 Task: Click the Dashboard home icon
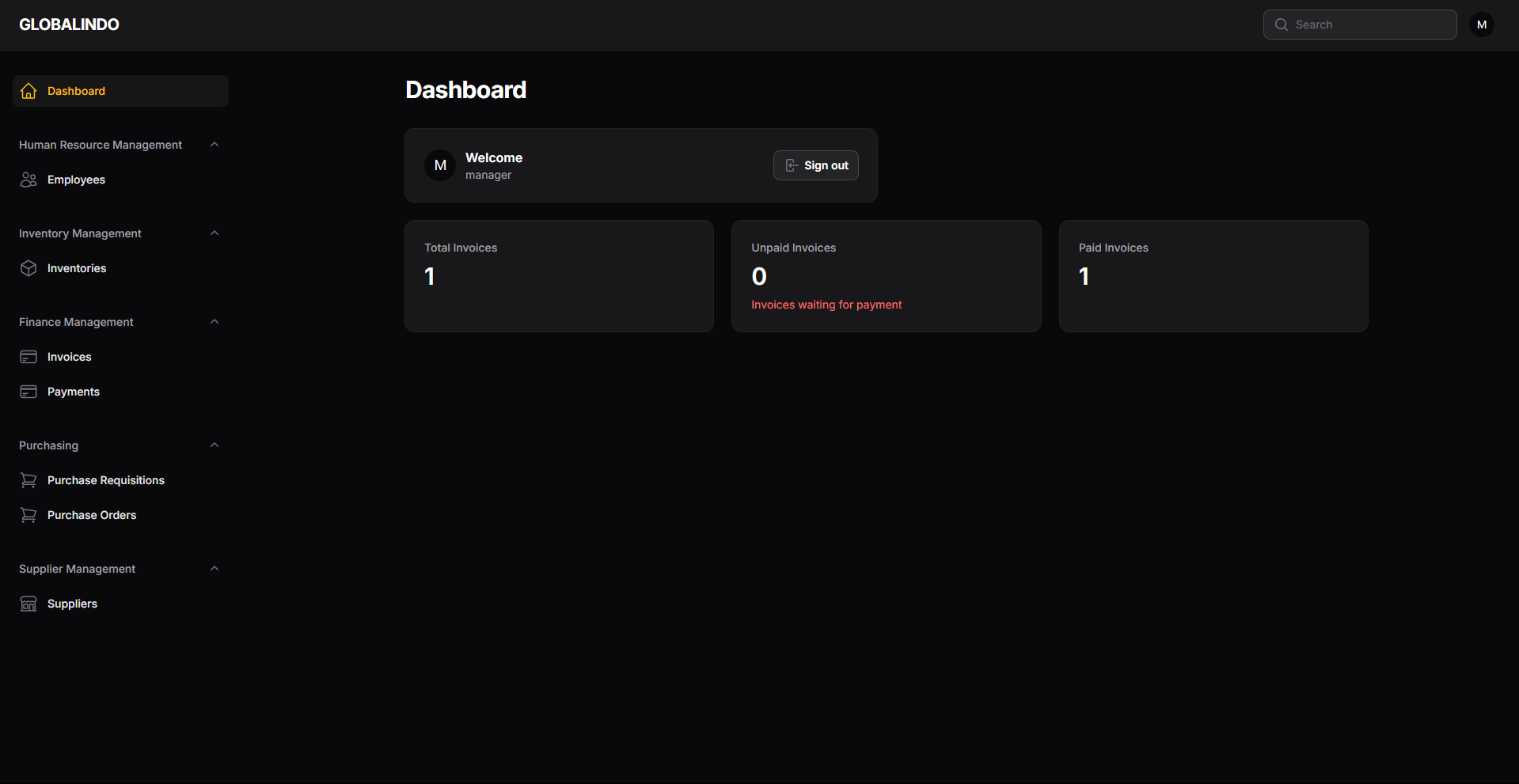click(x=28, y=91)
